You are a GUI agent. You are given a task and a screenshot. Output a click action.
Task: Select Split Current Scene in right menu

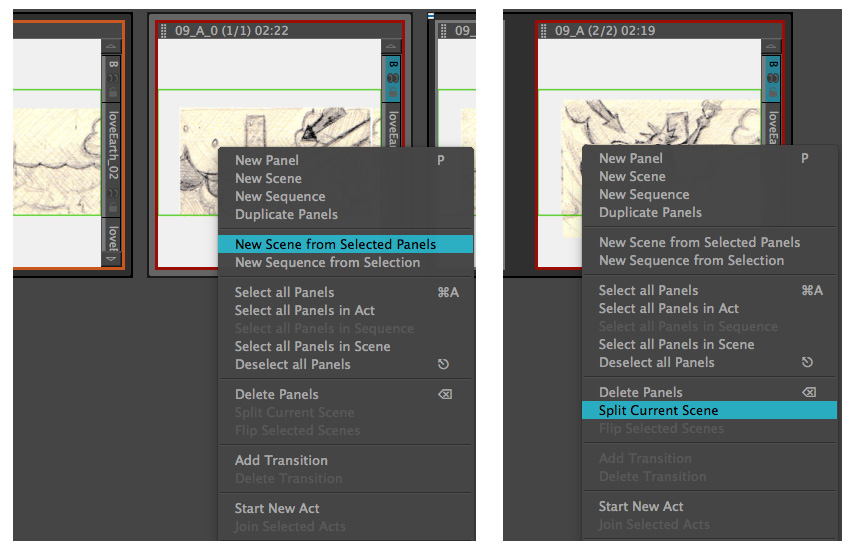[x=658, y=410]
